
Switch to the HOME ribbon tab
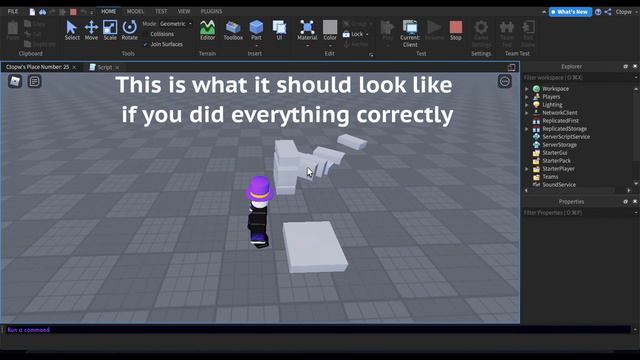108,11
